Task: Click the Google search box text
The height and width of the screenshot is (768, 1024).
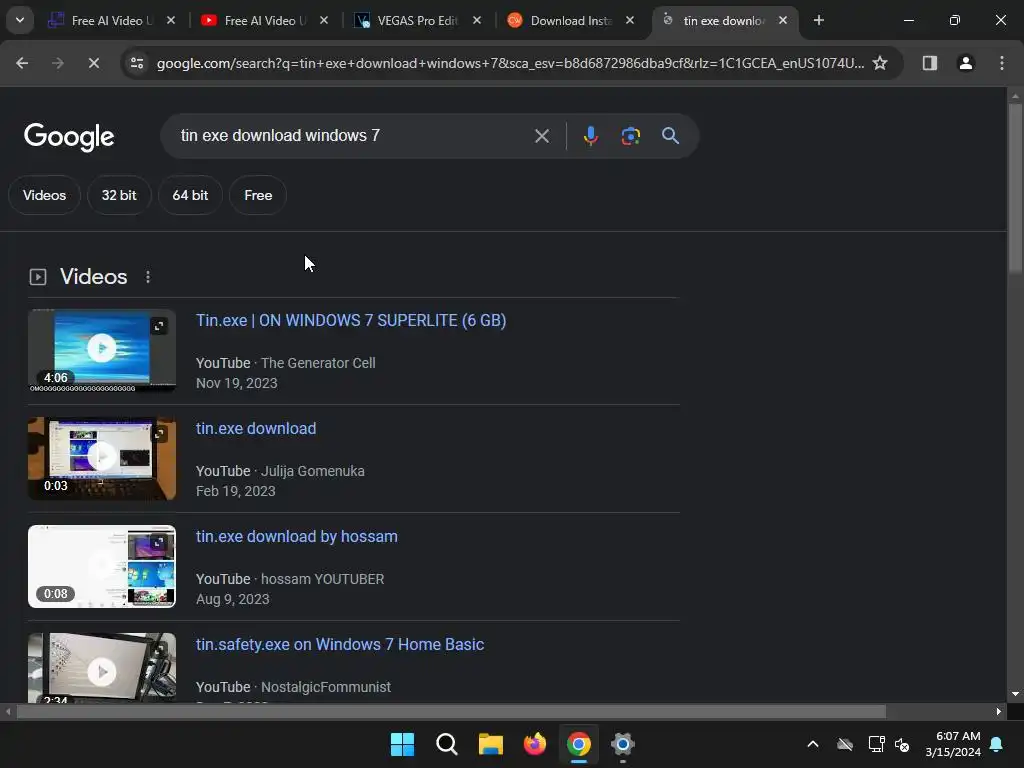Action: pyautogui.click(x=280, y=136)
